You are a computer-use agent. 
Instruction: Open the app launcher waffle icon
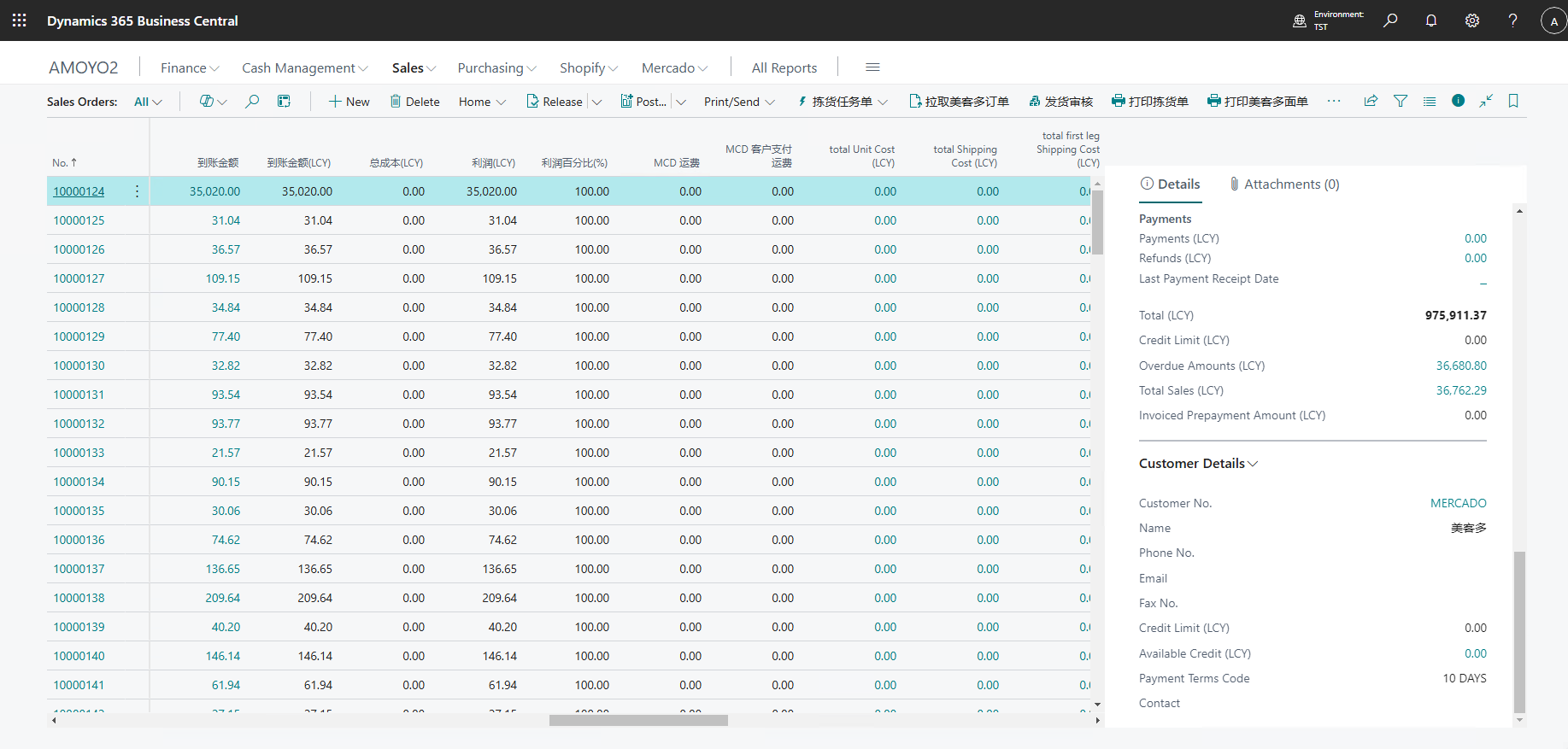19,20
